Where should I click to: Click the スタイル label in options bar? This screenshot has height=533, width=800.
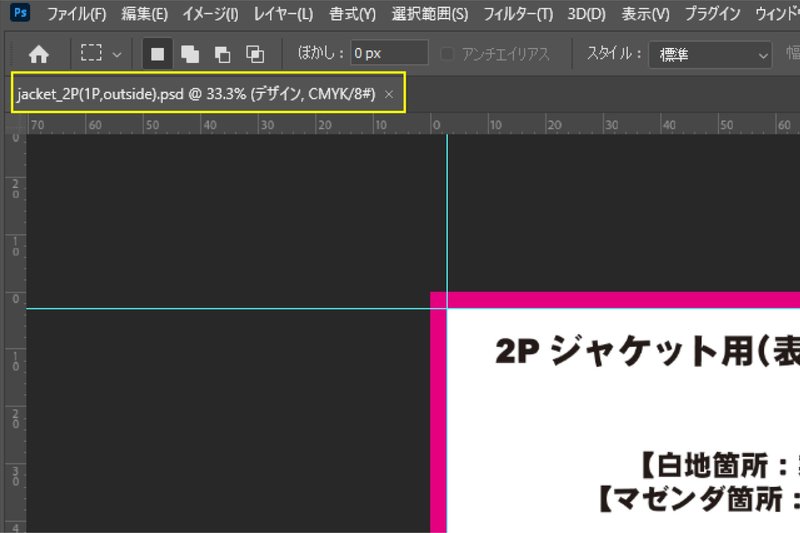(613, 53)
